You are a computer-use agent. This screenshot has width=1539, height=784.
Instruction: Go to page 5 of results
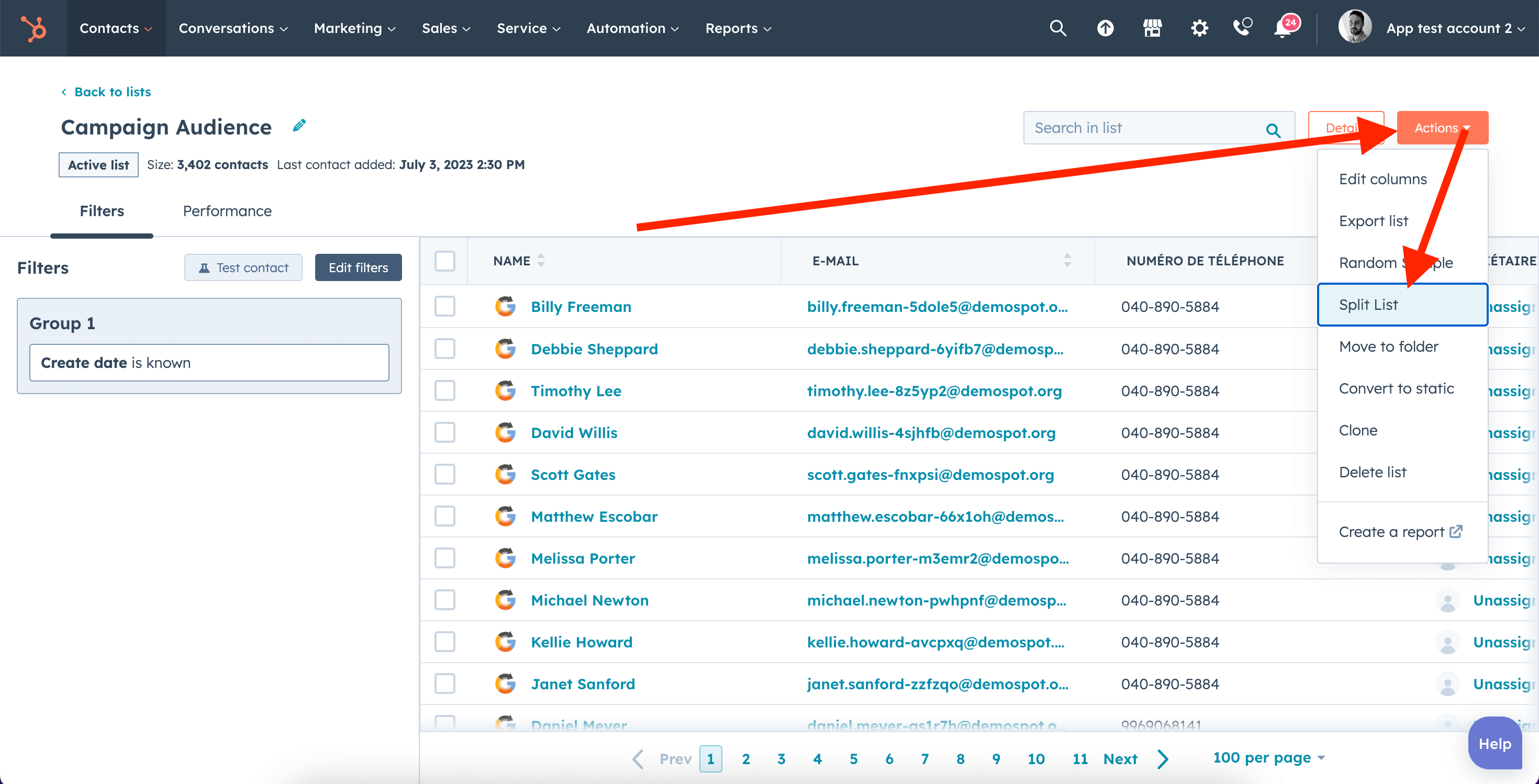[853, 759]
